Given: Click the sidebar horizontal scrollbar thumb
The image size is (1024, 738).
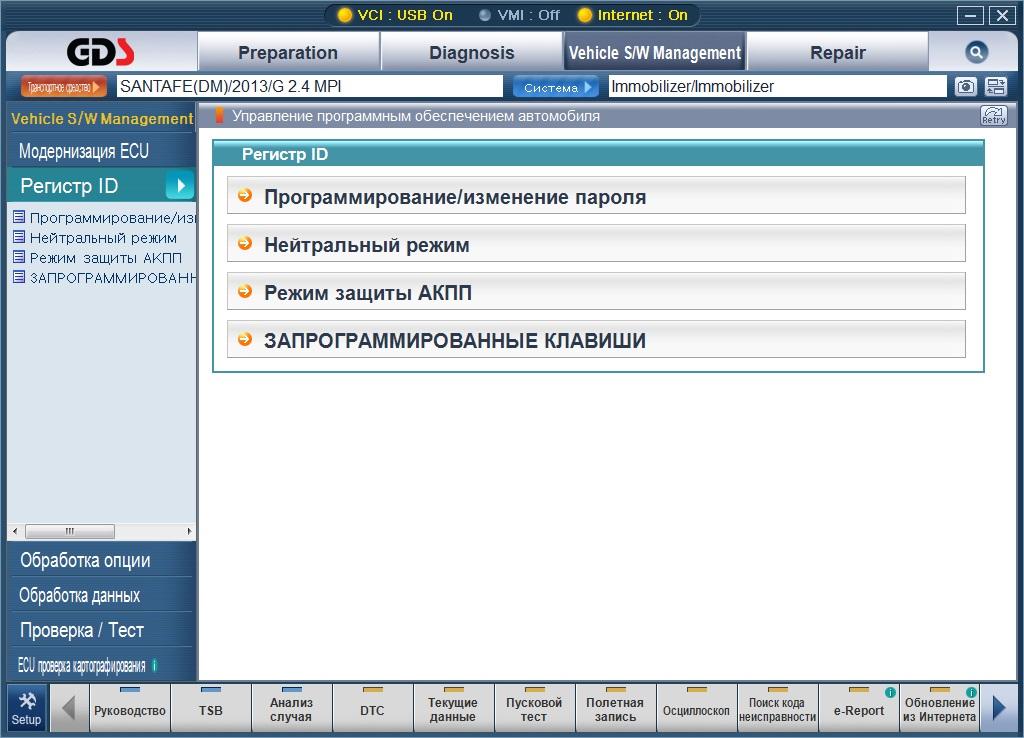Looking at the screenshot, I should point(70,531).
